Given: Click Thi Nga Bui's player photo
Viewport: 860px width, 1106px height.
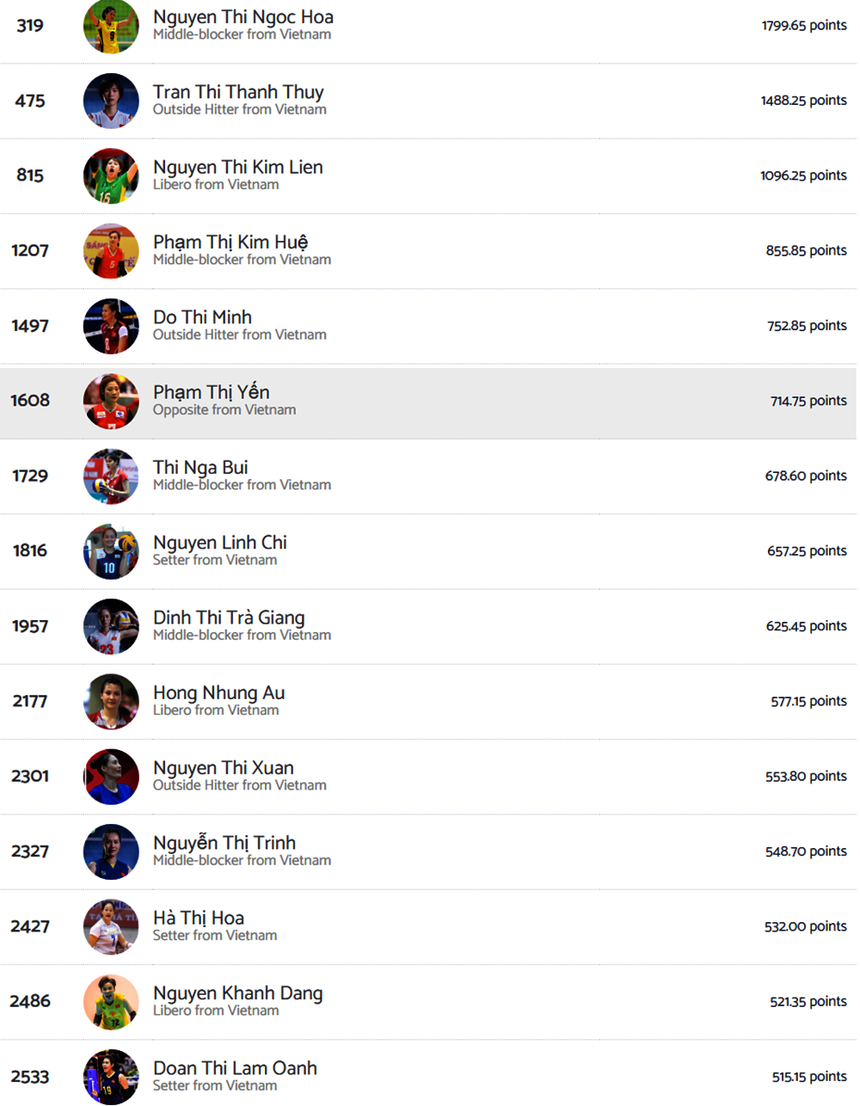Looking at the screenshot, I should click(111, 476).
